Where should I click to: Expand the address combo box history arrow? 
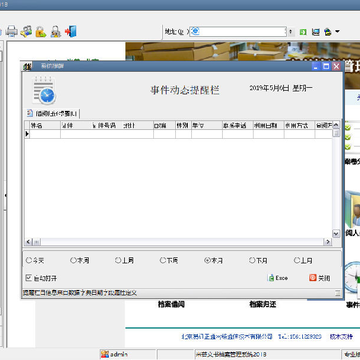(x=291, y=32)
